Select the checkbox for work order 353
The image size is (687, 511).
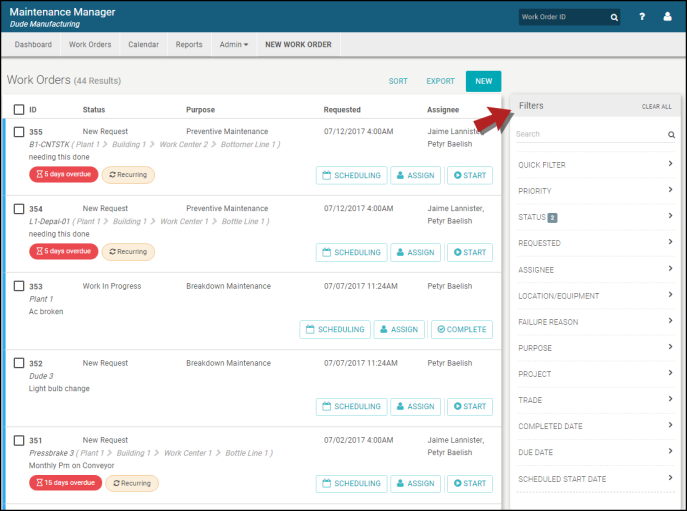point(19,286)
